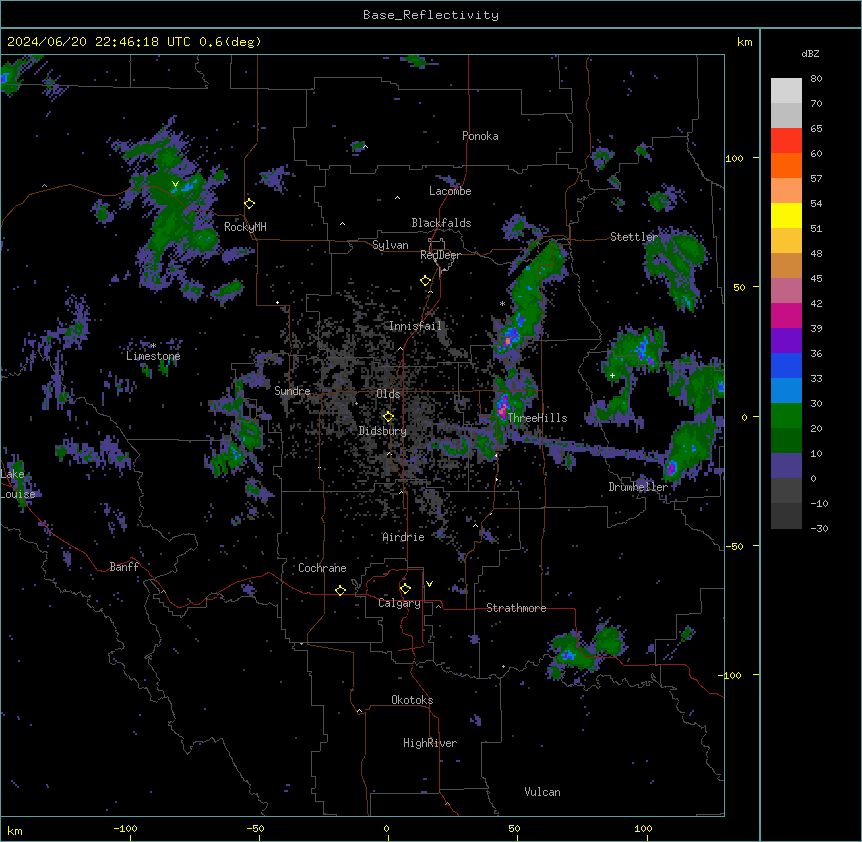Click the 45 value on dBZ legend
Image resolution: width=862 pixels, height=842 pixels.
[816, 279]
